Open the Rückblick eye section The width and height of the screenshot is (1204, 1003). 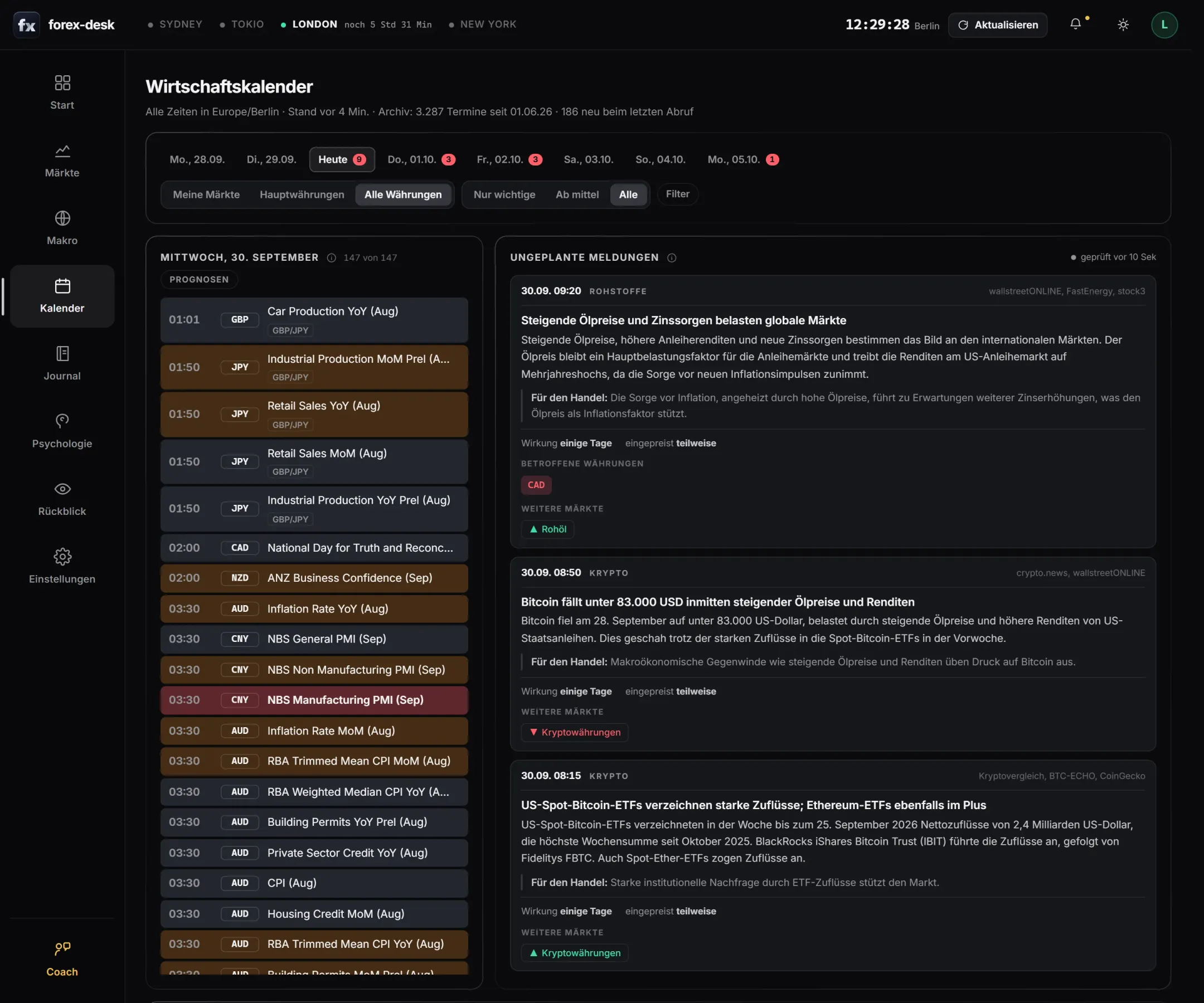point(62,499)
